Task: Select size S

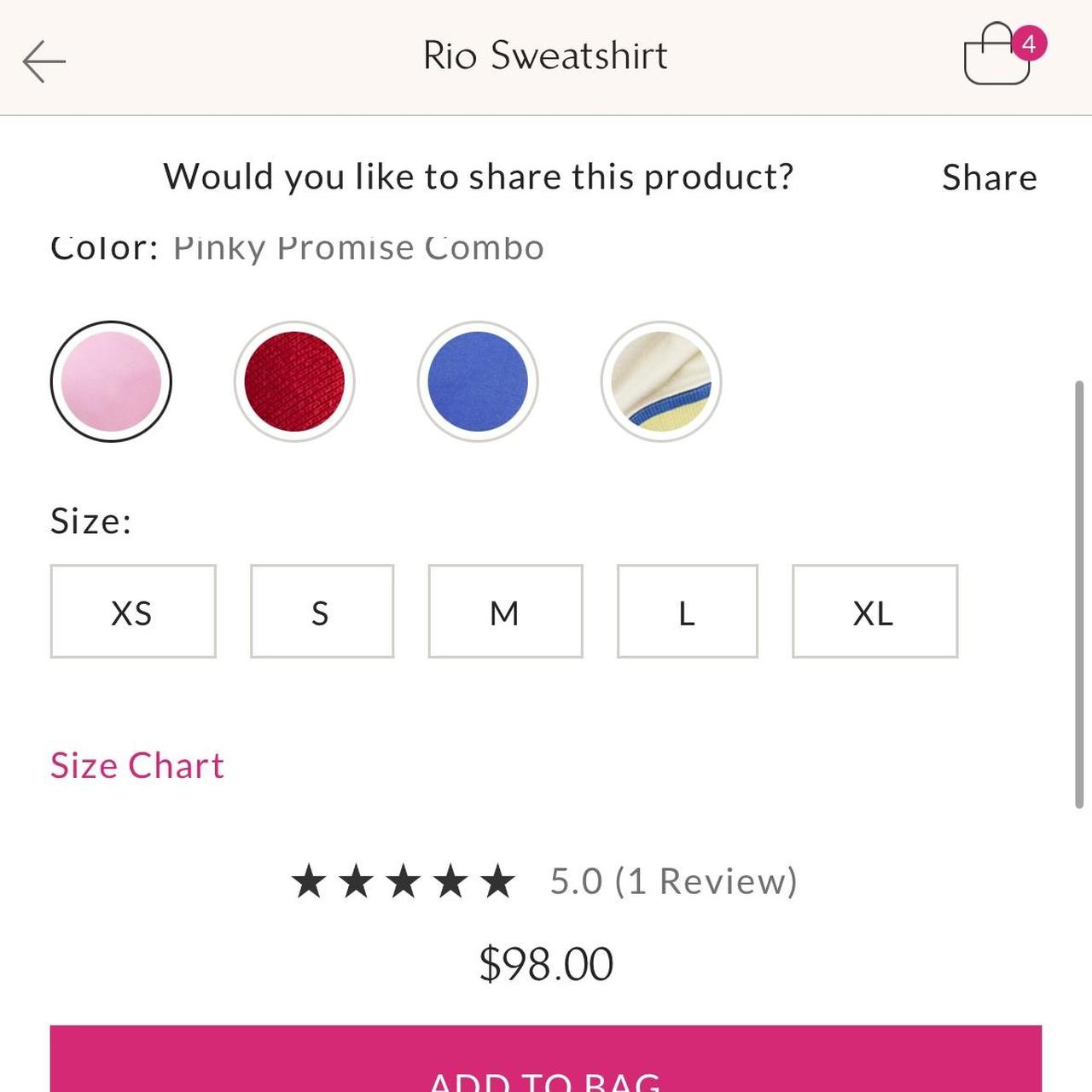Action: tap(322, 611)
